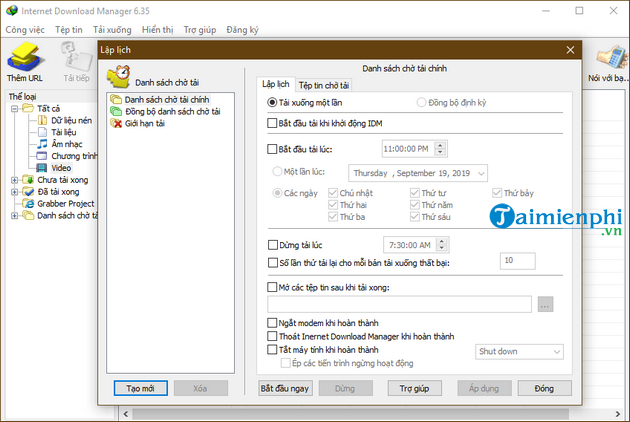Click the Giới hạn tải red X icon

pos(116,123)
